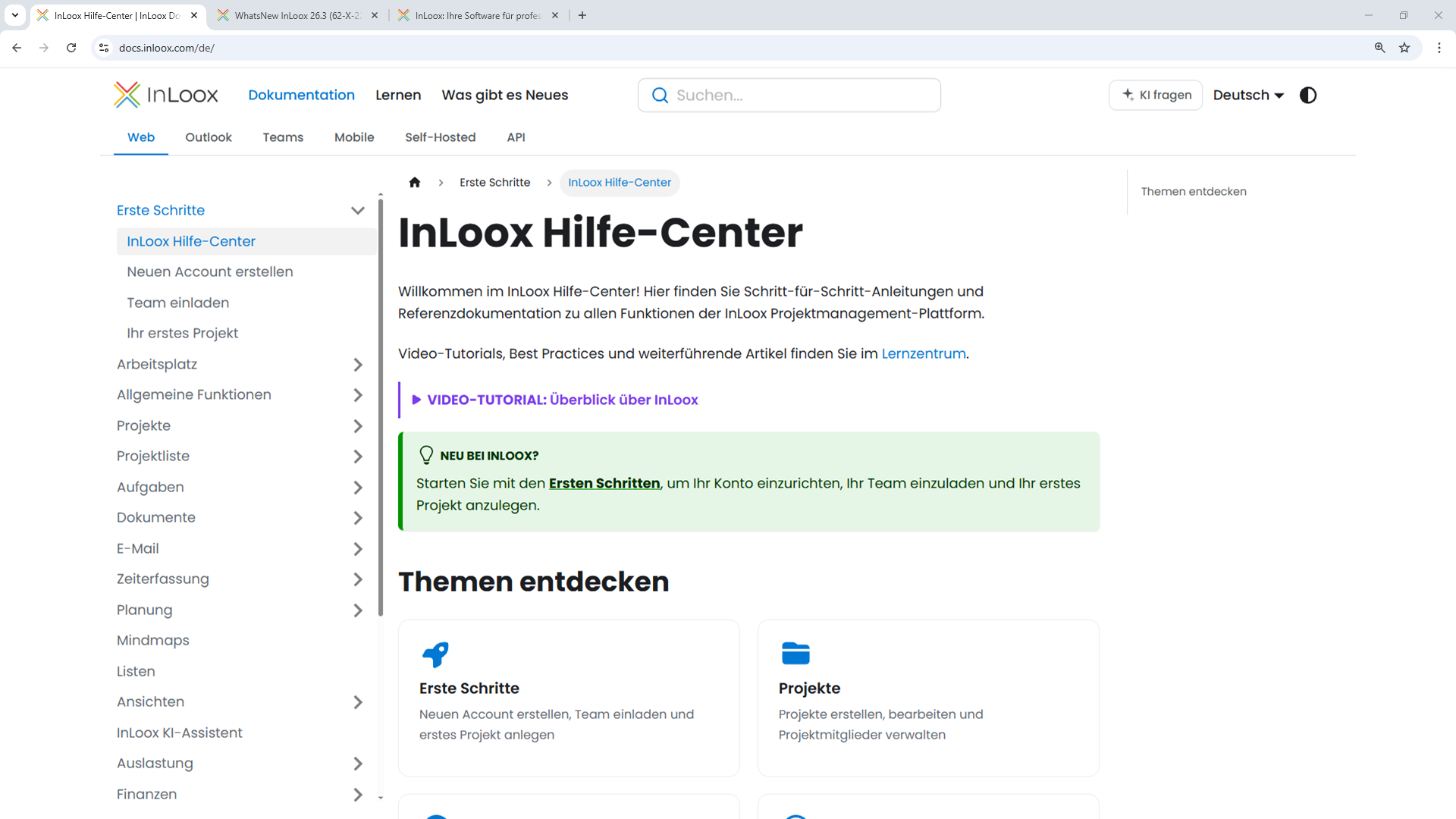The height and width of the screenshot is (819, 1456).
Task: Expand the E-Mail sidebar chevron
Action: [x=358, y=549]
